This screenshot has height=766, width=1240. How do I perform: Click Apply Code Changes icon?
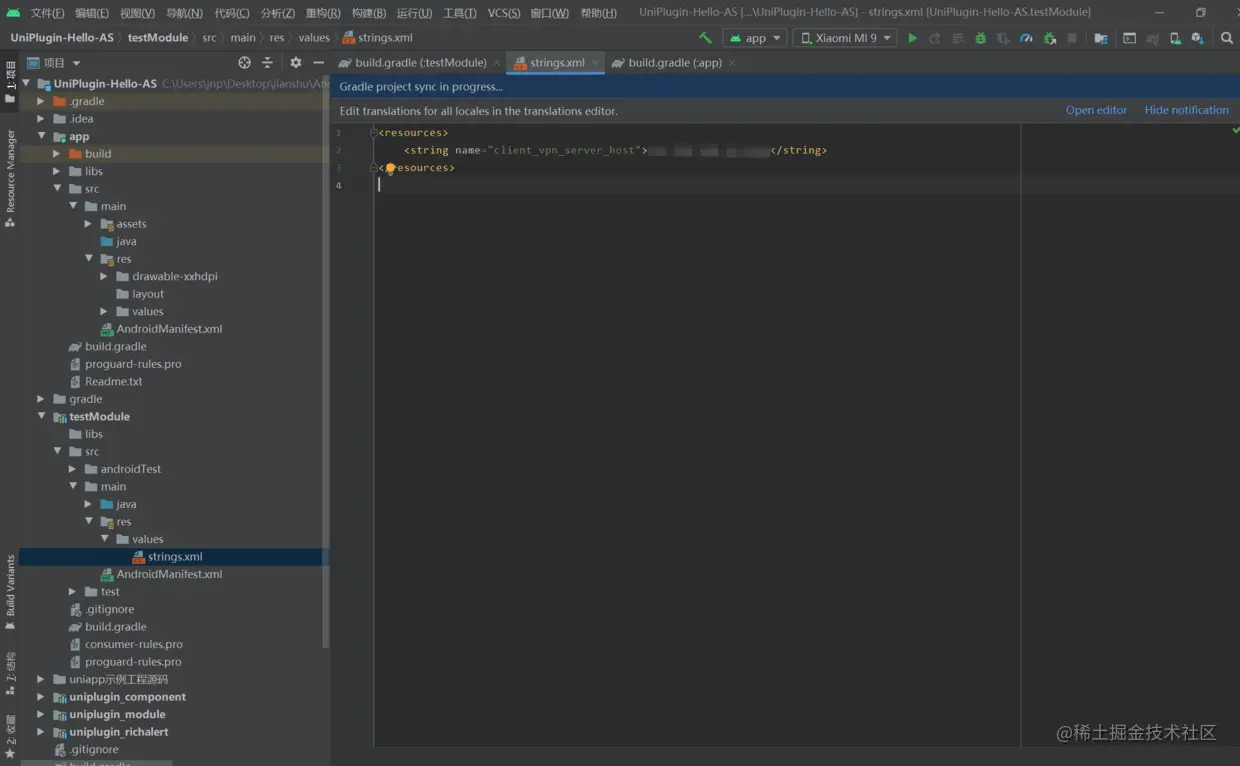(958, 38)
